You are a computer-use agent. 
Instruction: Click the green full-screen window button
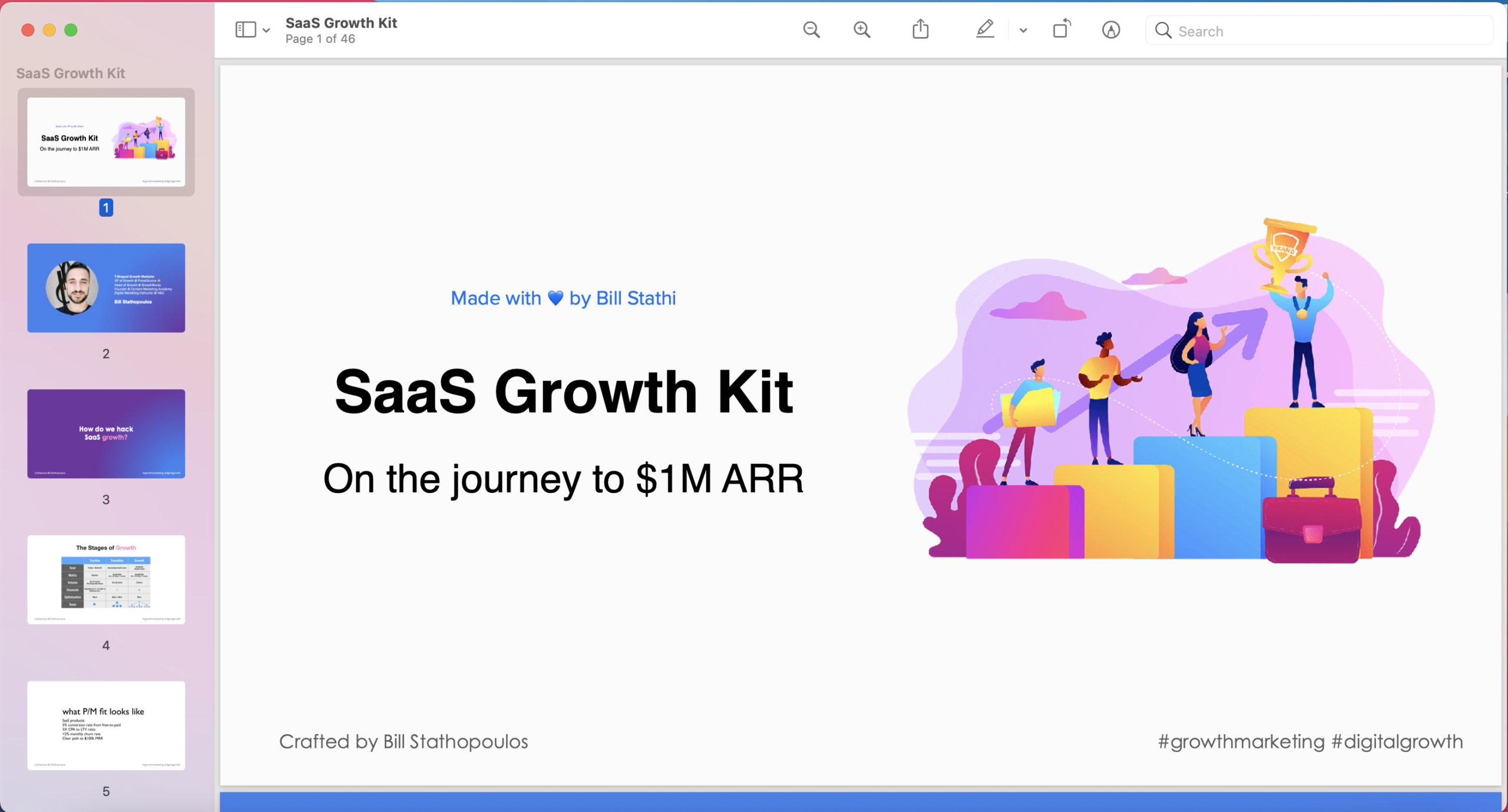[71, 30]
